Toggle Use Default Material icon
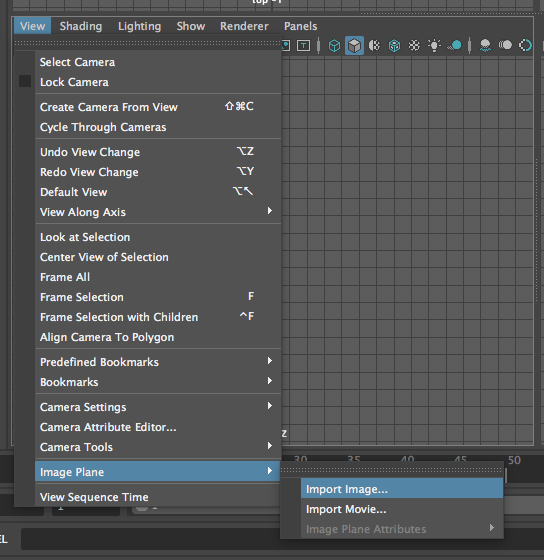 coord(374,46)
